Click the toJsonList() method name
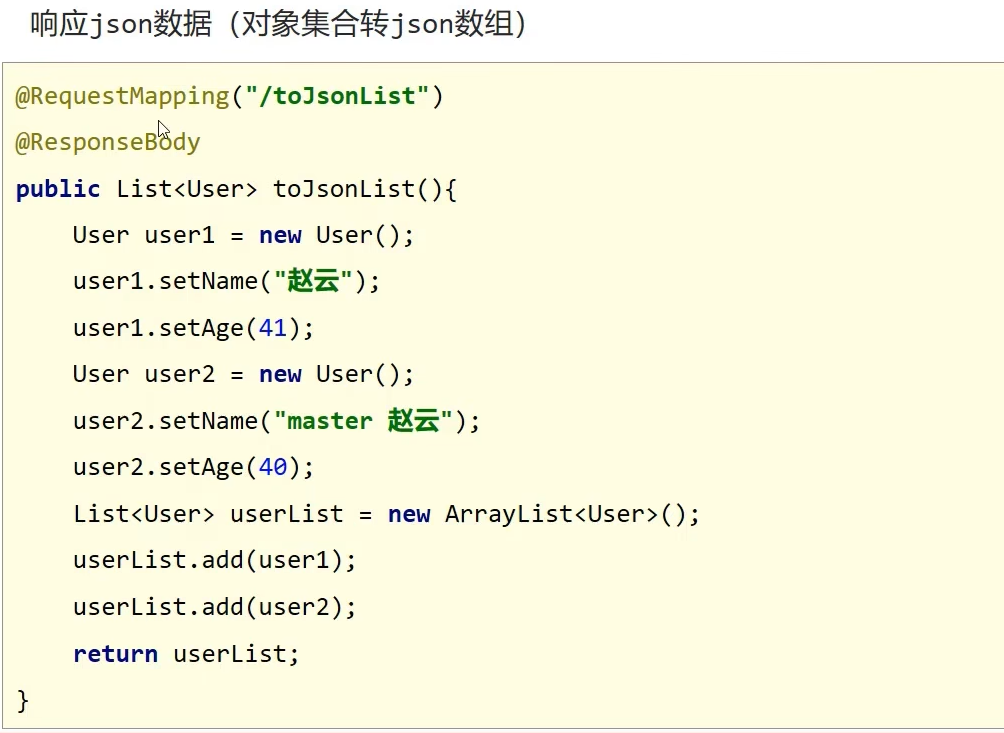 pyautogui.click(x=351, y=189)
